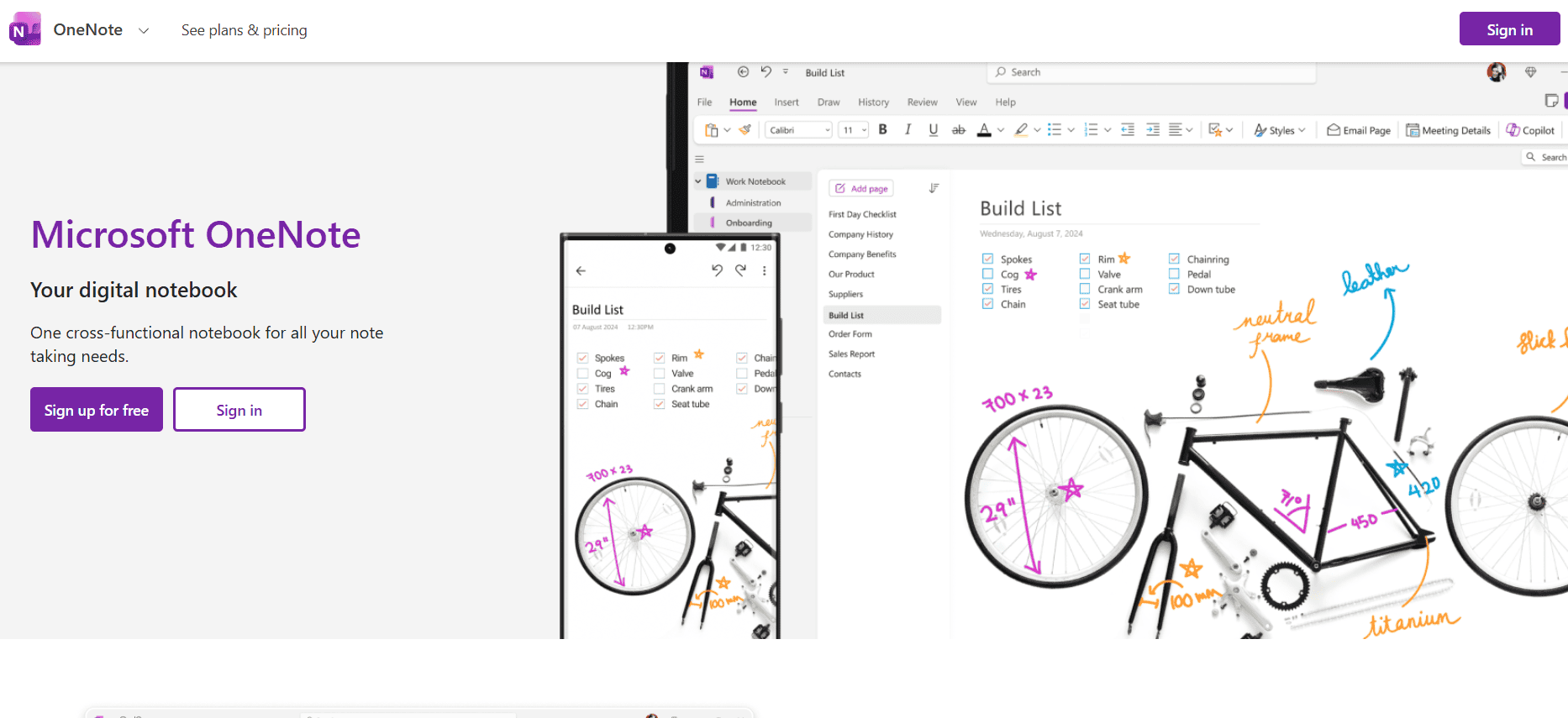Switch to the History tab
Image resolution: width=1568 pixels, height=718 pixels.
pyautogui.click(x=873, y=102)
